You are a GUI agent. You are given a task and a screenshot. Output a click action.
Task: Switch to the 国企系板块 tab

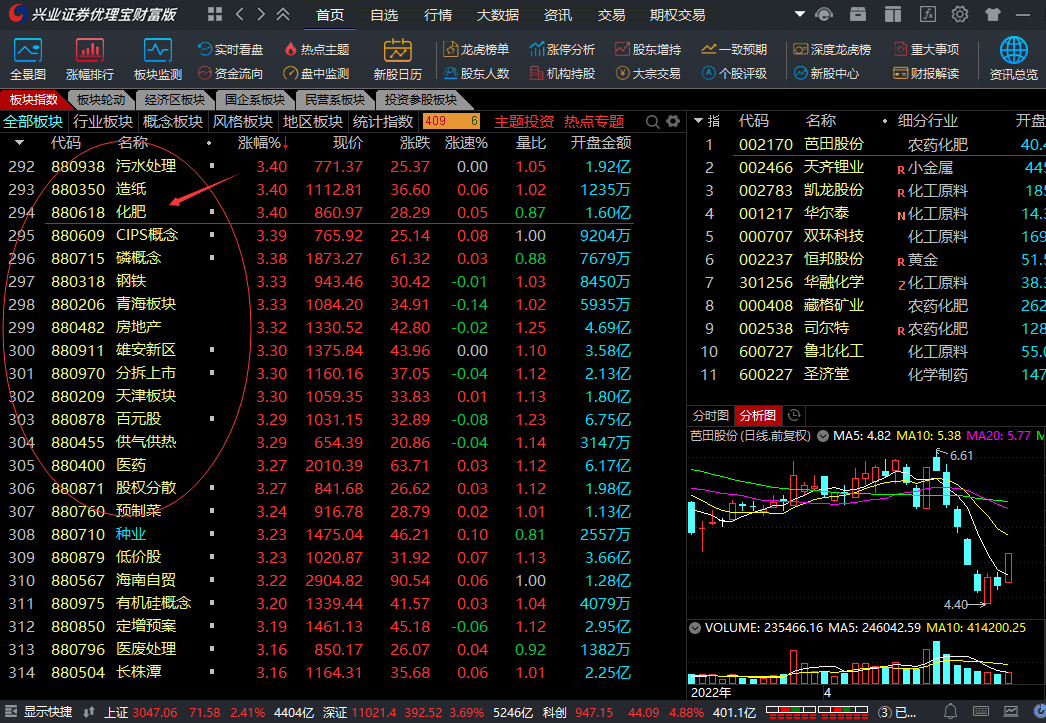pyautogui.click(x=255, y=100)
